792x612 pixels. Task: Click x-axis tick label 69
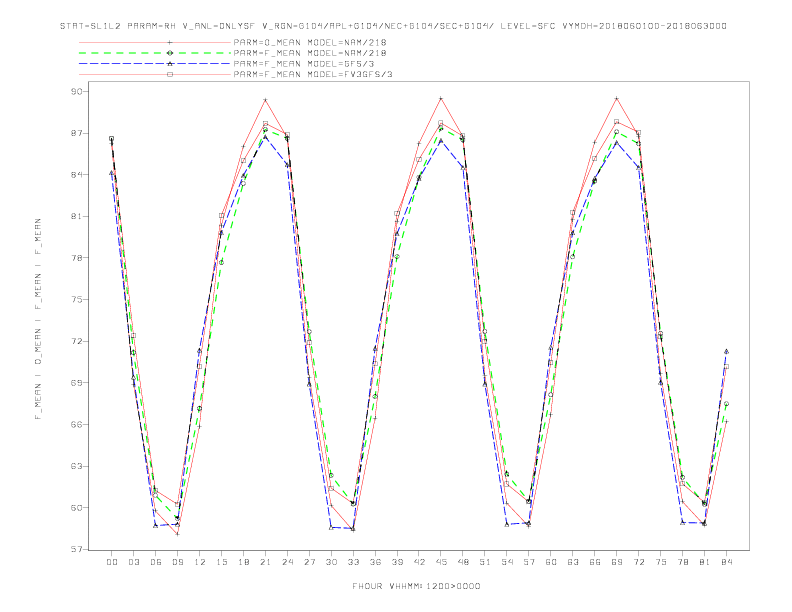click(617, 562)
